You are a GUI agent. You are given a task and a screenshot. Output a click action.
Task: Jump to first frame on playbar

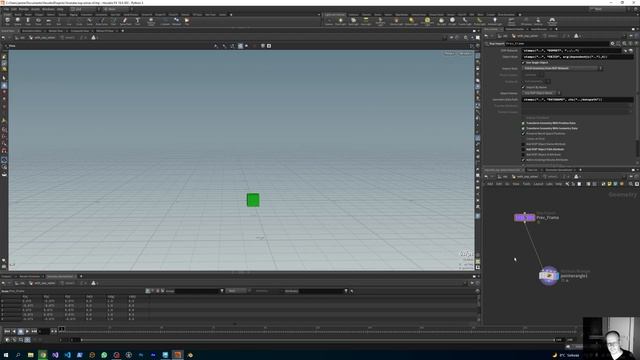pos(7,331)
